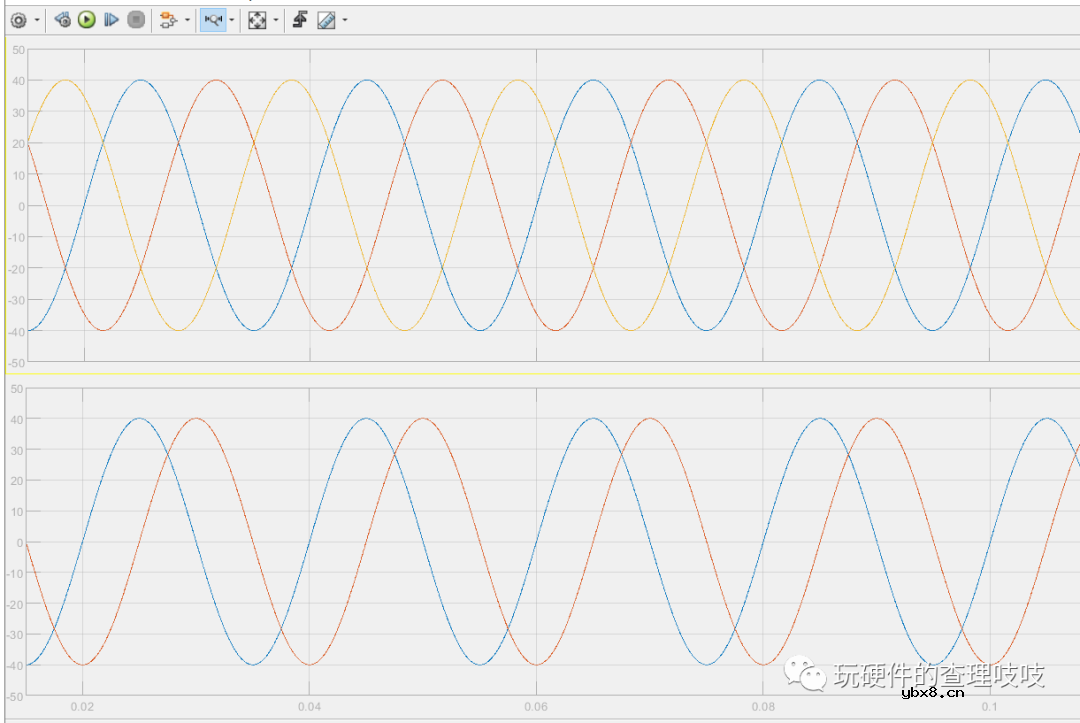Click the yellow separator between the two plots
The width and height of the screenshot is (1080, 723).
click(540, 372)
